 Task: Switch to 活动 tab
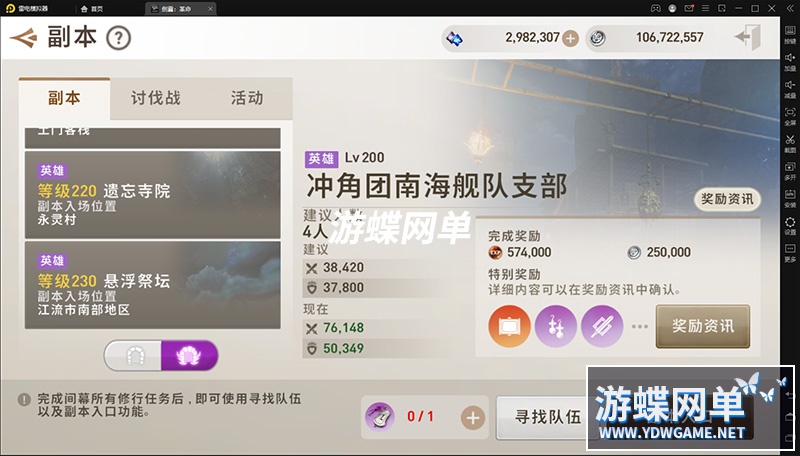(247, 98)
